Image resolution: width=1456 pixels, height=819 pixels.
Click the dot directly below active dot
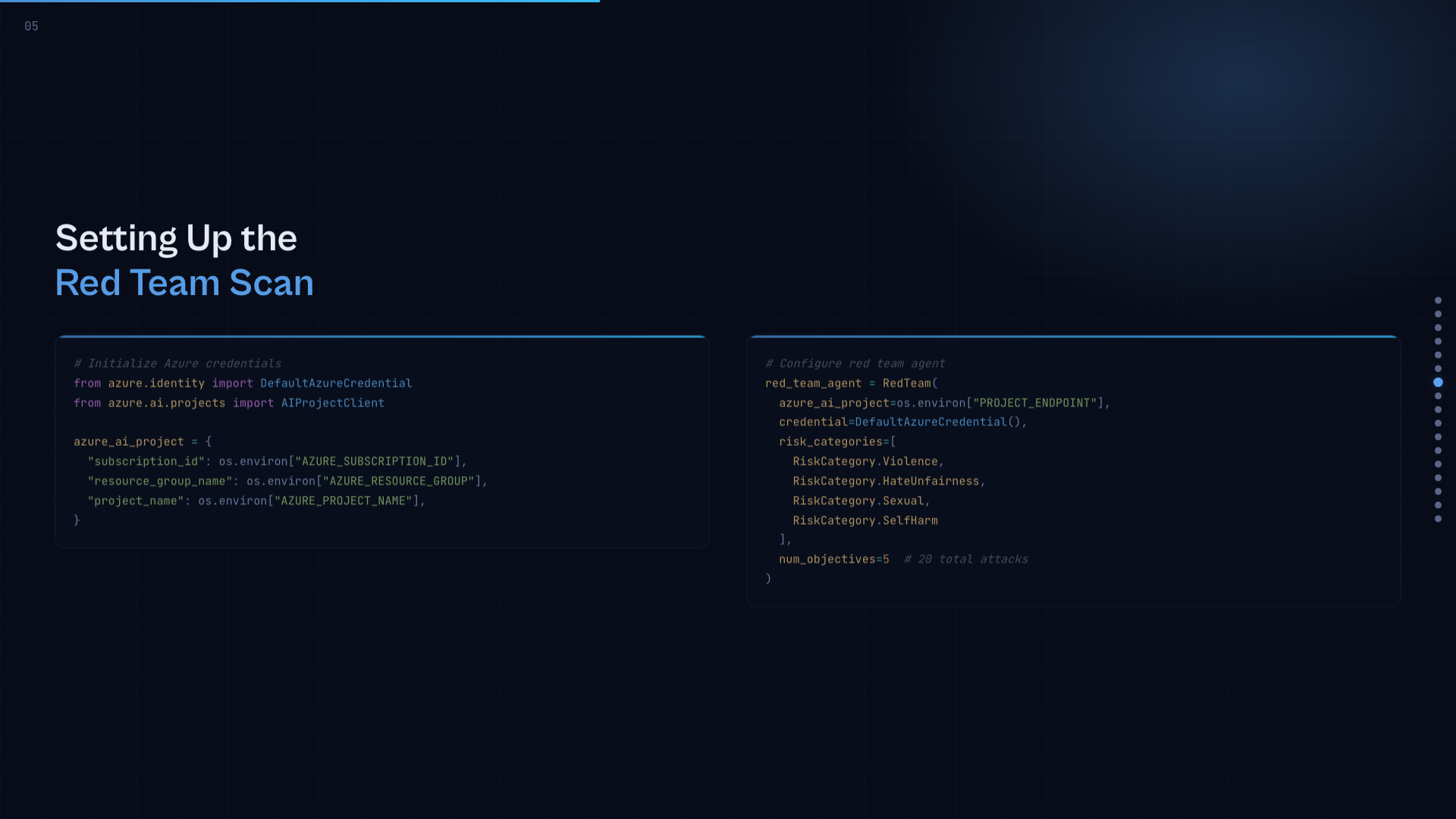(1438, 396)
